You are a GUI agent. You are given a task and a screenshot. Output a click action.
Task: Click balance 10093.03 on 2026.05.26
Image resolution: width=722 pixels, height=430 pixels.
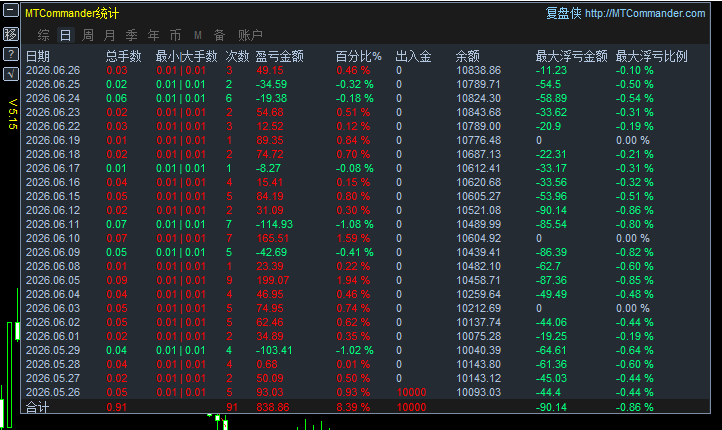click(x=478, y=392)
